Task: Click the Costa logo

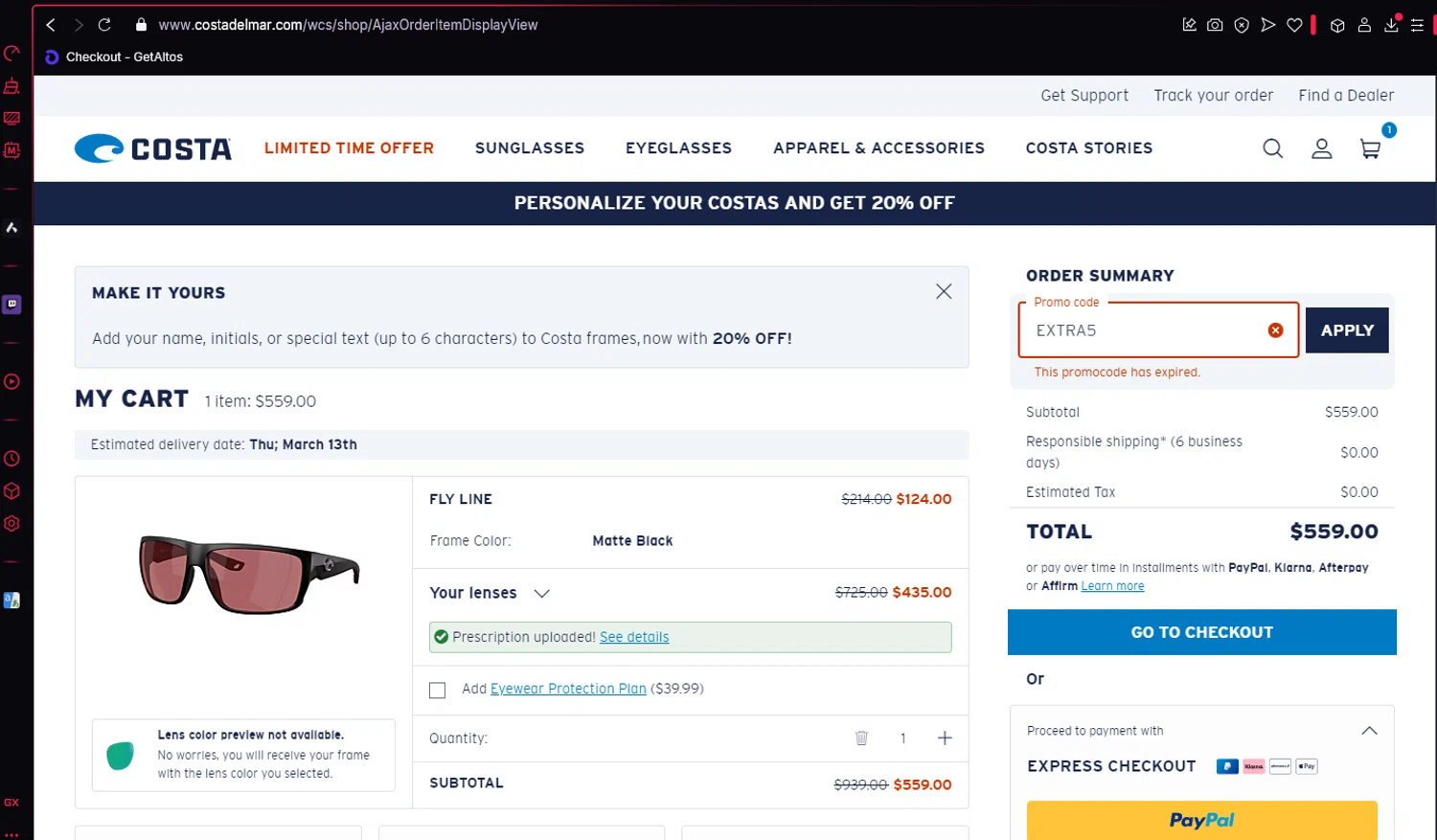Action: [x=153, y=148]
